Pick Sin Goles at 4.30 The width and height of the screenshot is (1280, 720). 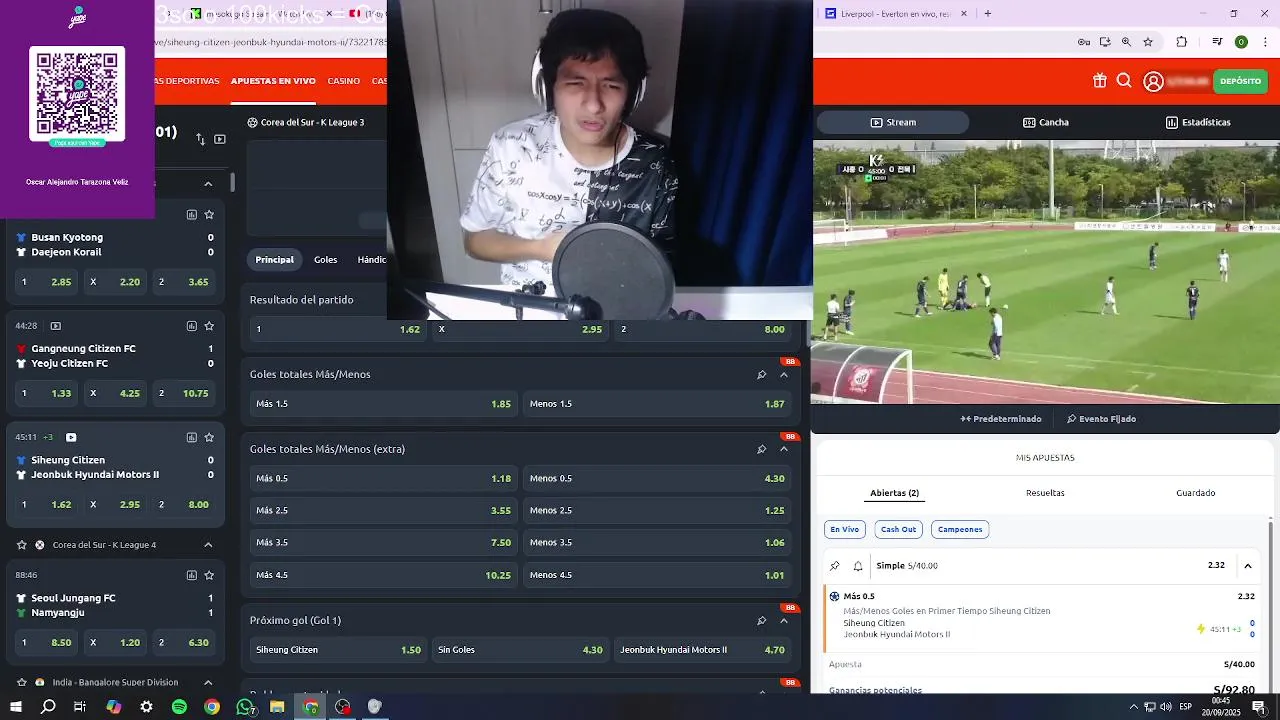click(x=520, y=650)
